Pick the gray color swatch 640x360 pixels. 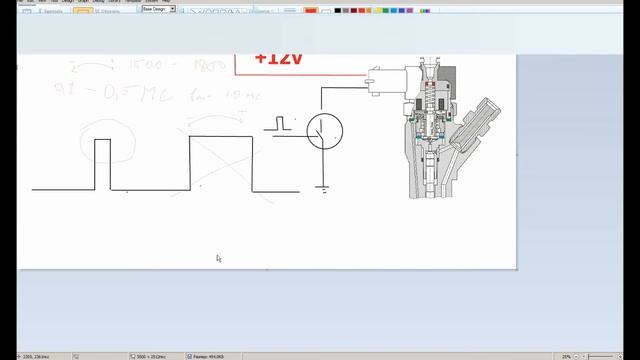click(x=346, y=10)
